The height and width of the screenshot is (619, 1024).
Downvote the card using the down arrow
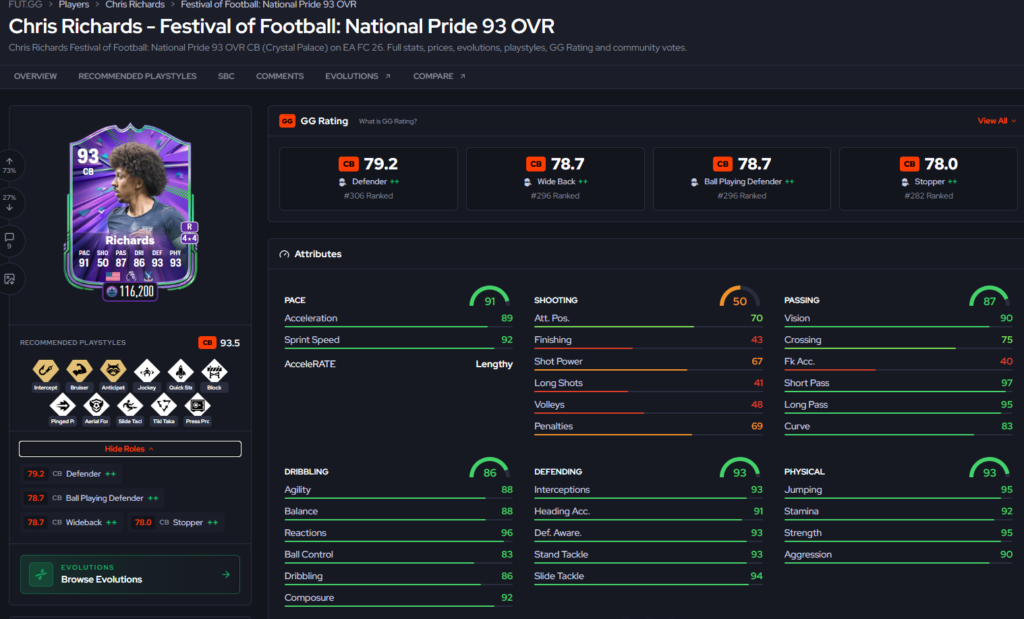[x=10, y=202]
